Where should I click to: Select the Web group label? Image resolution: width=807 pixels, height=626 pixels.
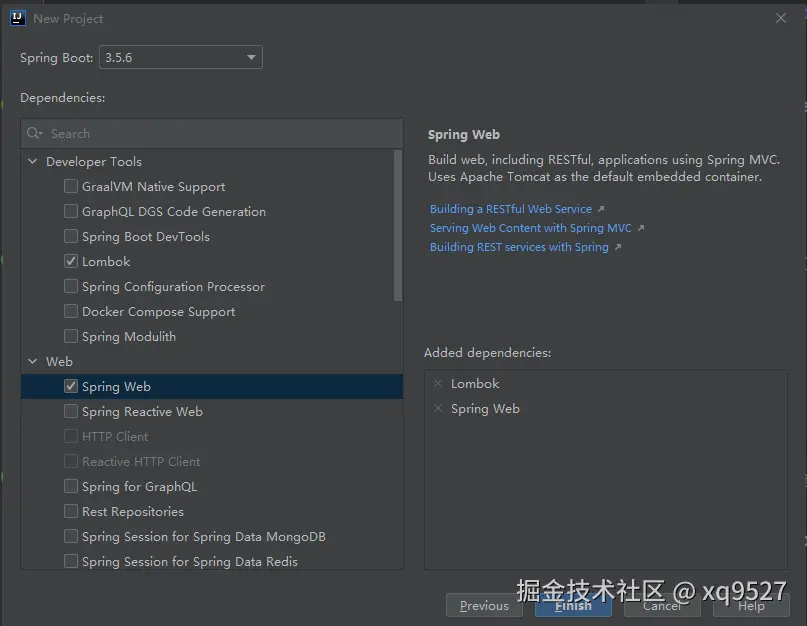[x=59, y=361]
